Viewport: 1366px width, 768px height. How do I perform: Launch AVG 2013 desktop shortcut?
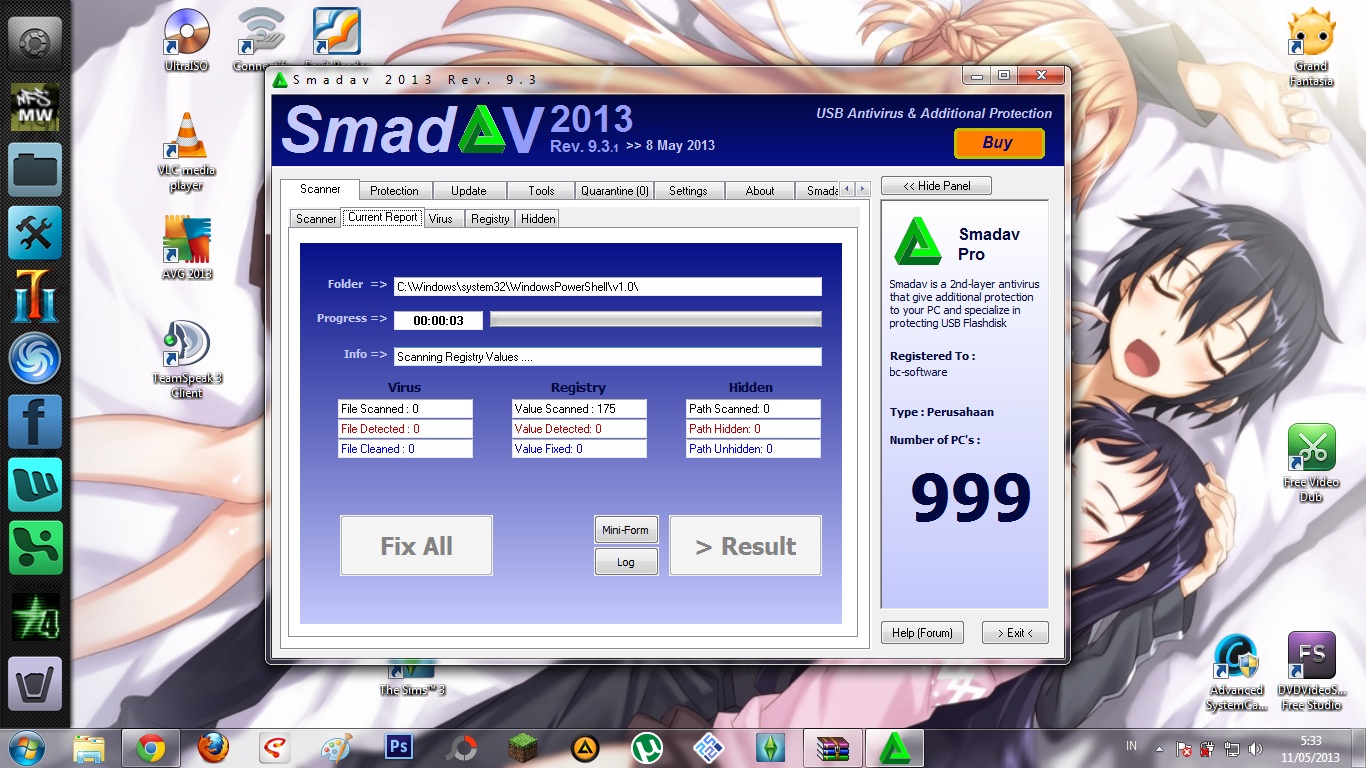click(x=187, y=248)
